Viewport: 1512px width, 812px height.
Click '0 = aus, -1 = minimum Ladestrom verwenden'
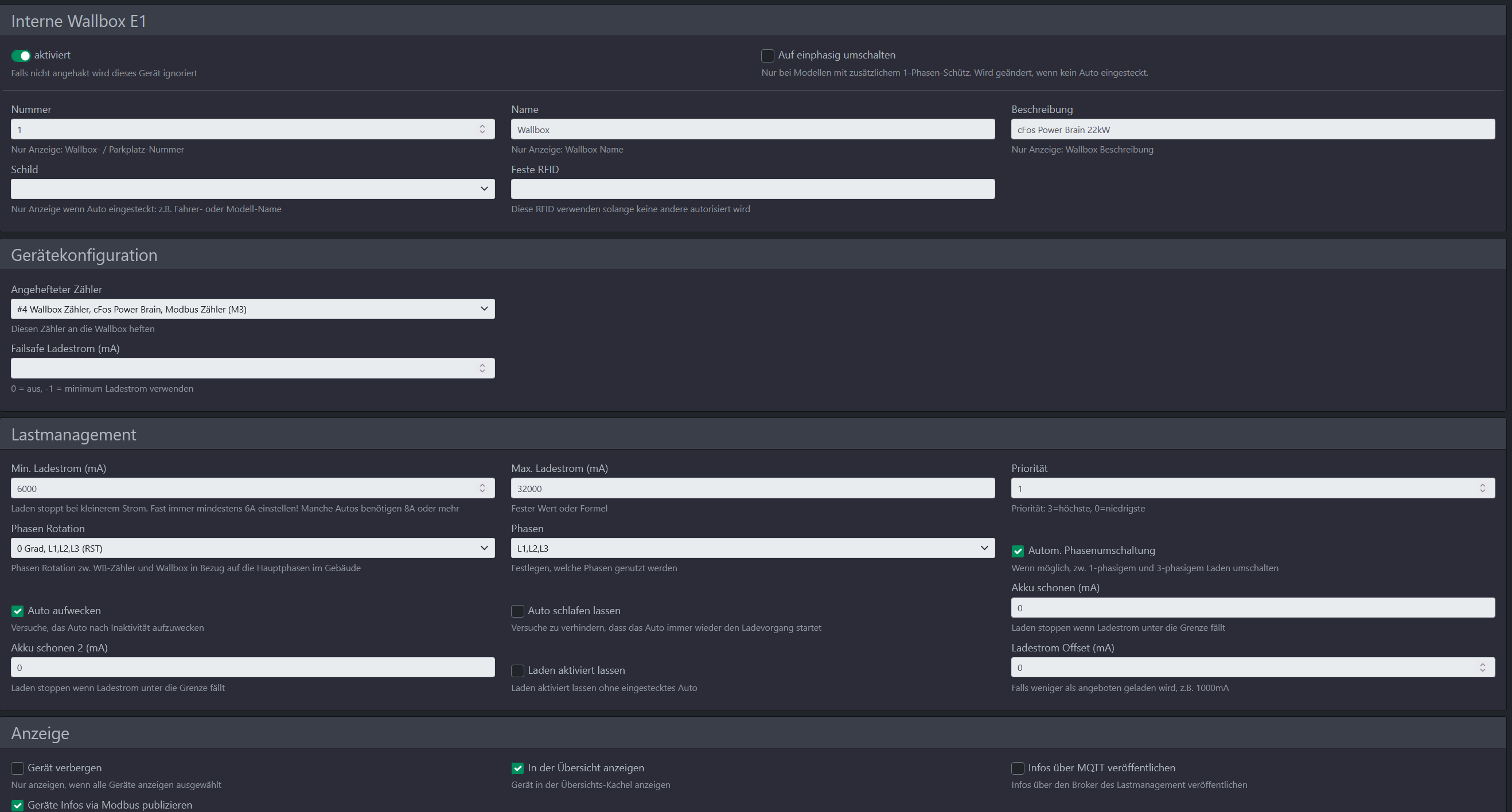pyautogui.click(x=102, y=389)
